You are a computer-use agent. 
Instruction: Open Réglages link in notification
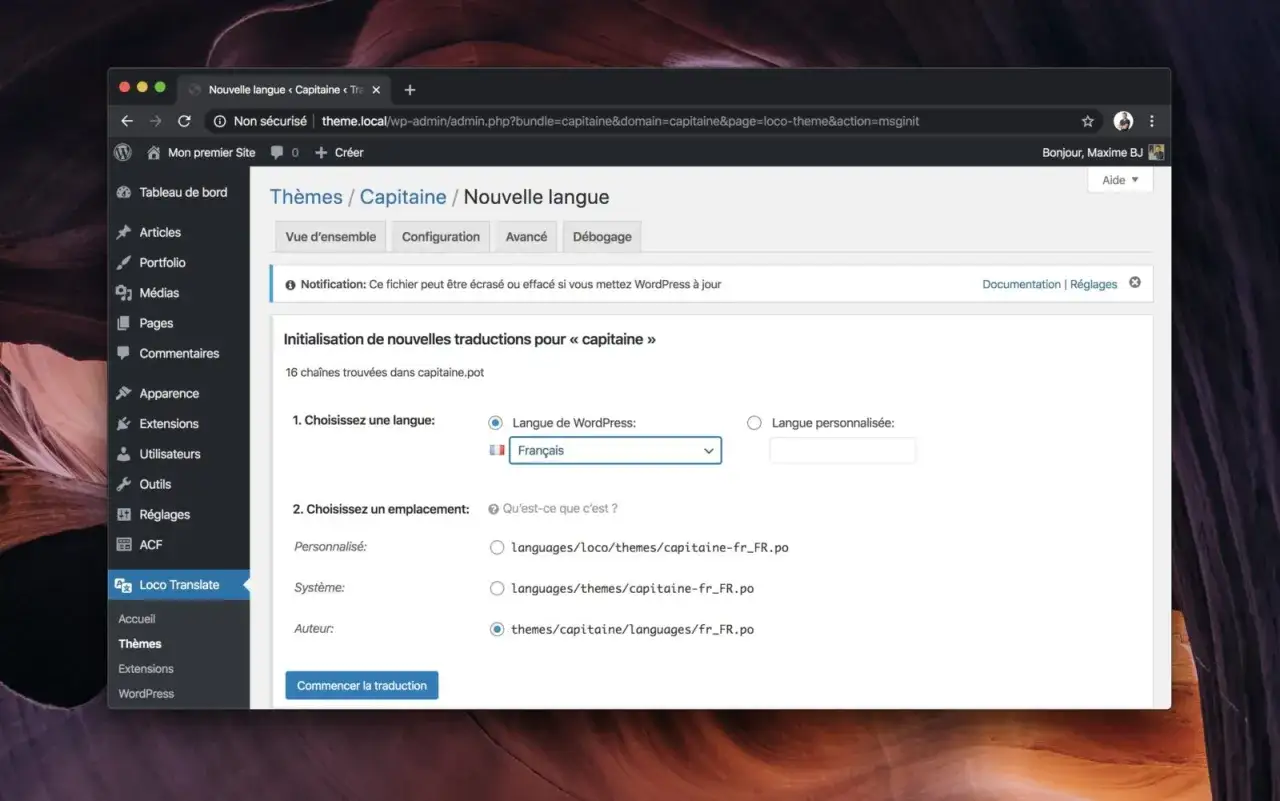point(1093,284)
